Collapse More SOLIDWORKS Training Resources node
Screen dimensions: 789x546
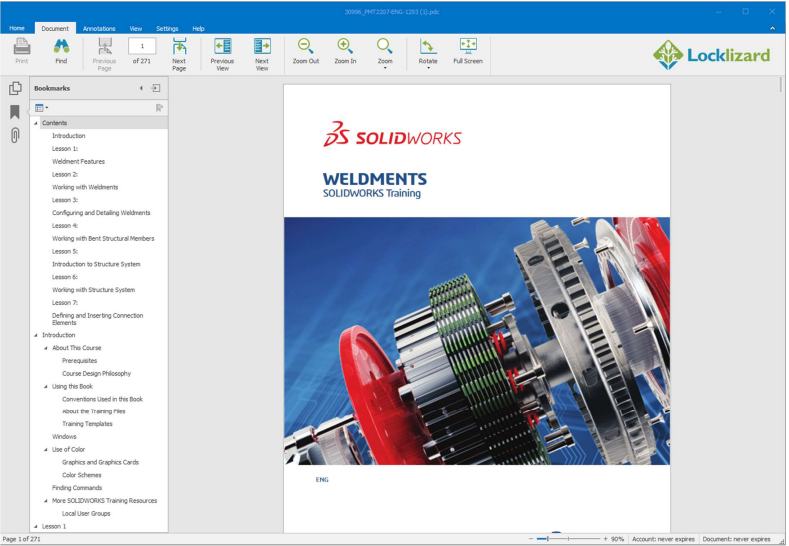46,501
